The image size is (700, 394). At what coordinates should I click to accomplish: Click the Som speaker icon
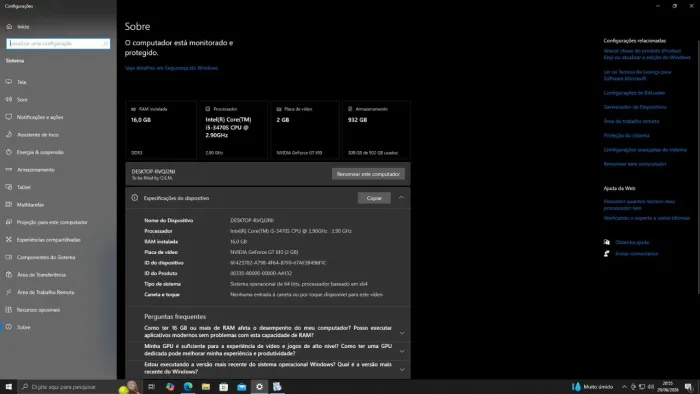tap(8, 99)
